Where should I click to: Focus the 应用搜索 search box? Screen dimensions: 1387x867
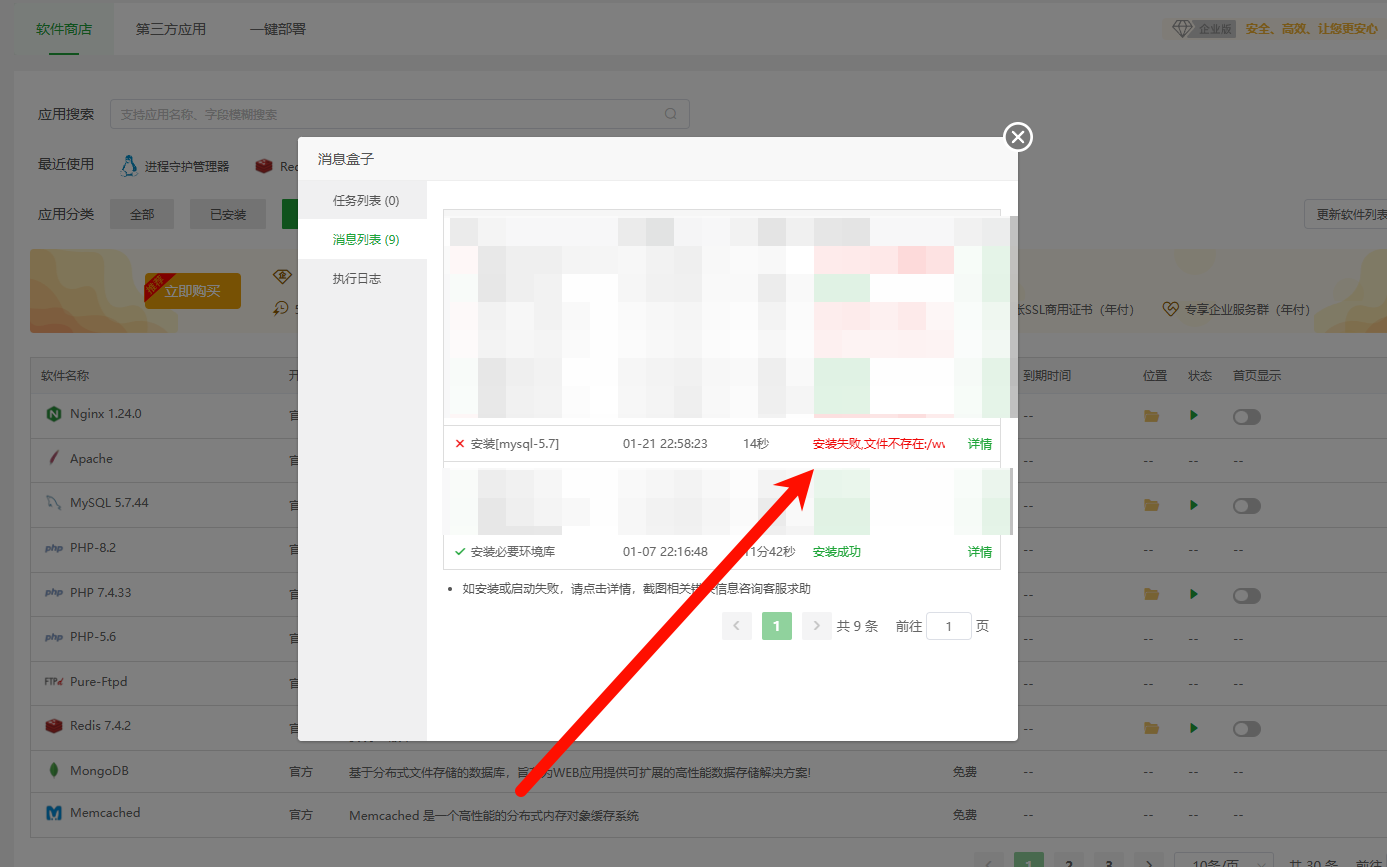(400, 114)
